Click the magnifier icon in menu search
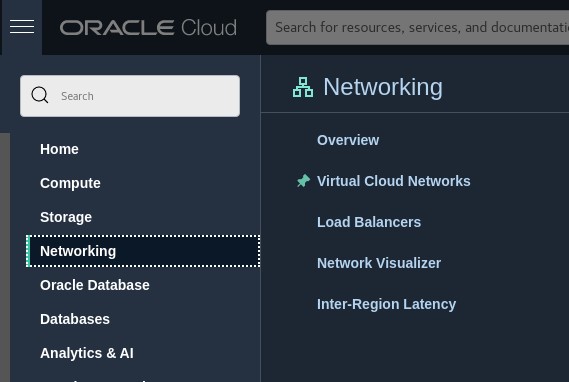569x382 pixels. point(40,95)
